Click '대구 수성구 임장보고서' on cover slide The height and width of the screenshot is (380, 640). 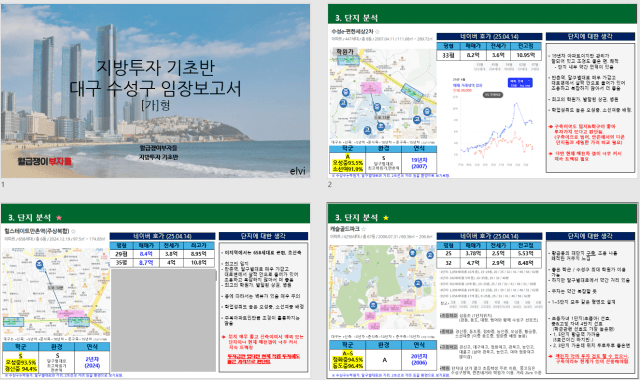156,88
